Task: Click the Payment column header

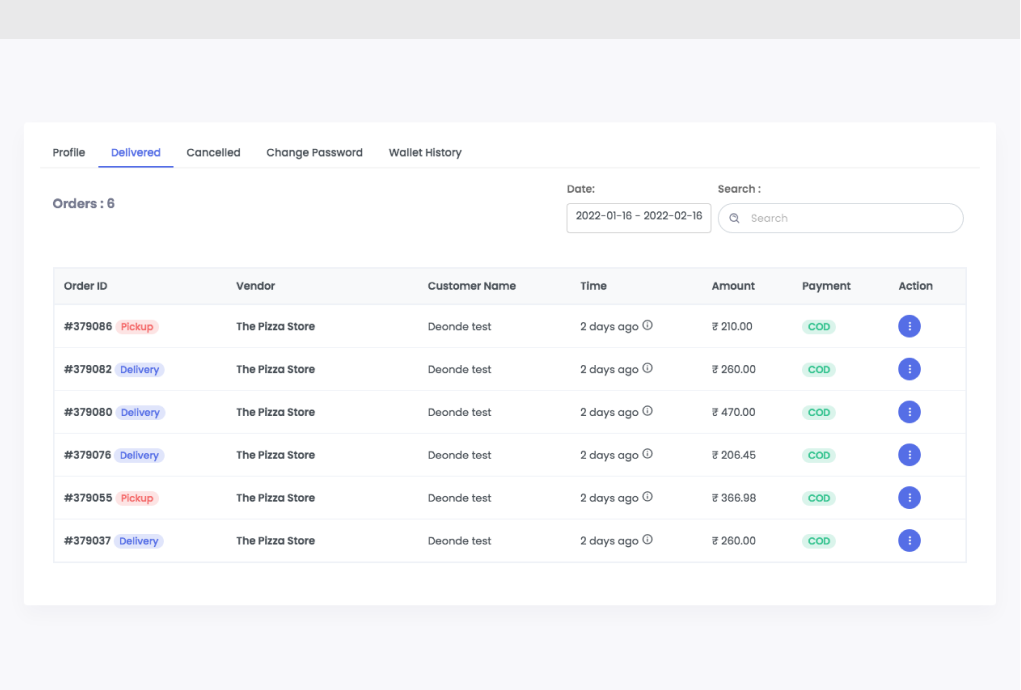Action: (x=826, y=286)
